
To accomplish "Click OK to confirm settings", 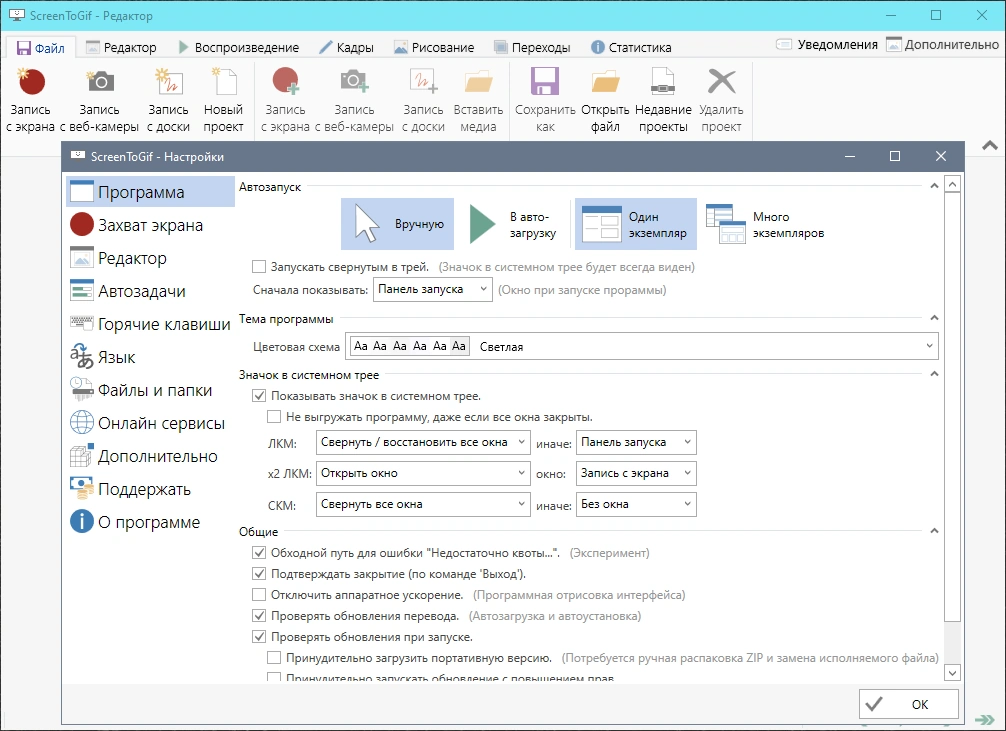I will point(908,704).
